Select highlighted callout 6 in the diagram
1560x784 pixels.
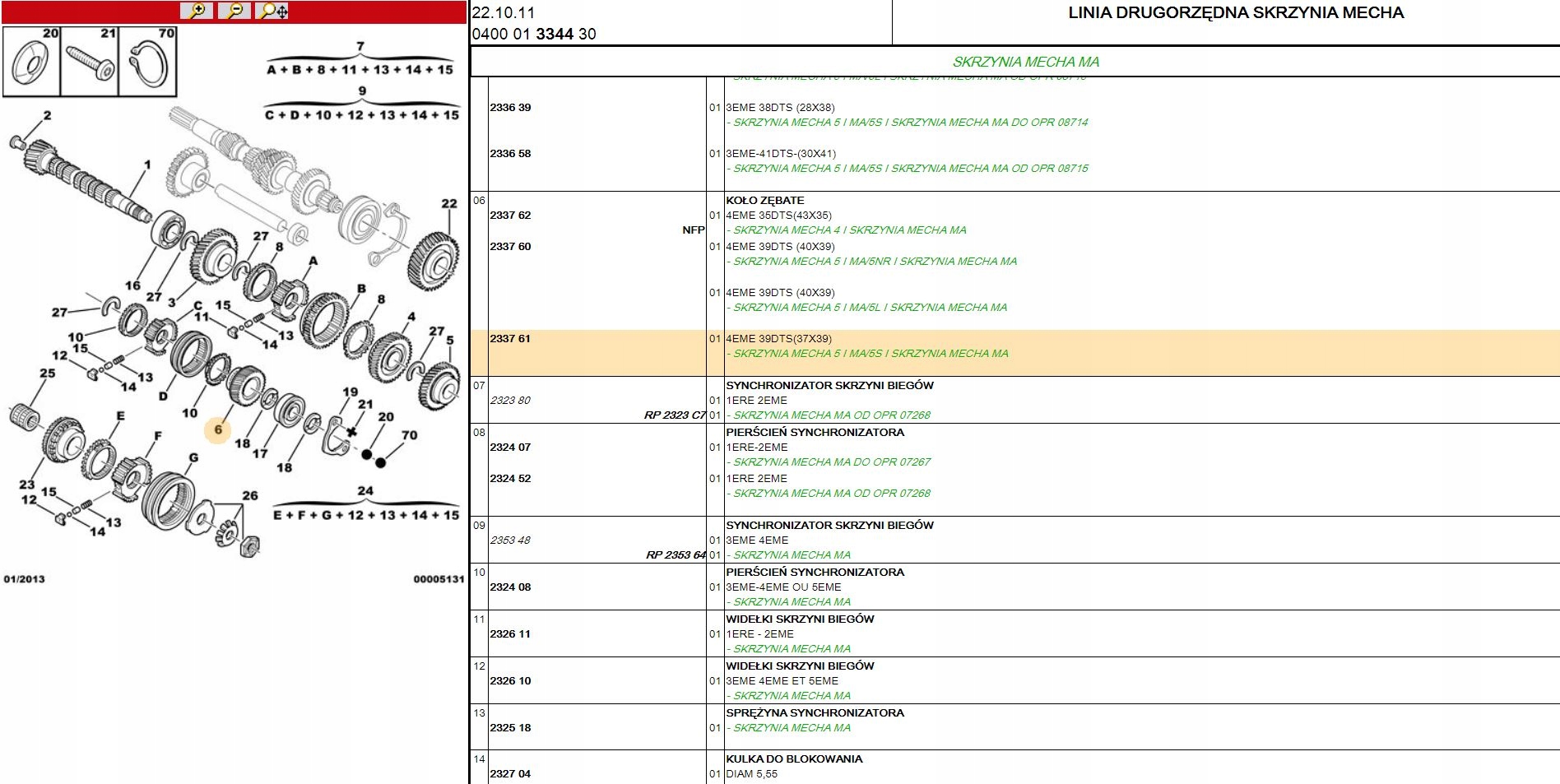pyautogui.click(x=218, y=429)
